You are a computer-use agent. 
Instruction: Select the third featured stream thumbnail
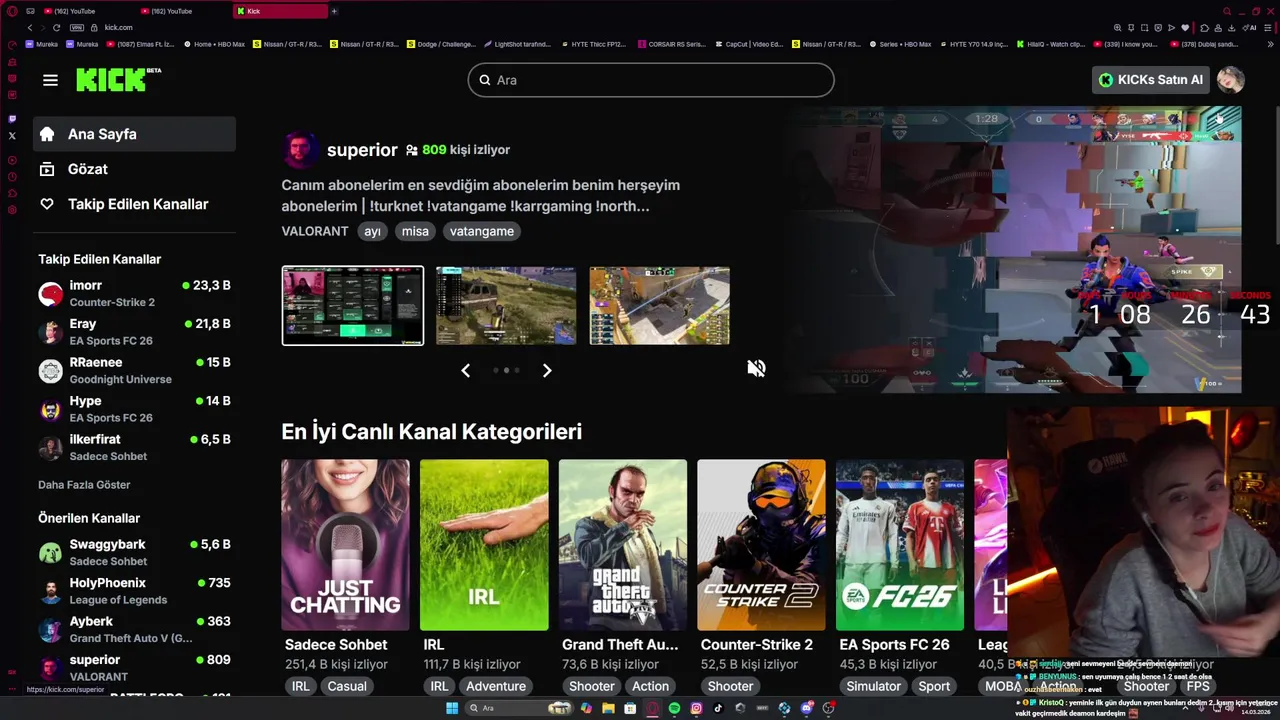[x=659, y=305]
